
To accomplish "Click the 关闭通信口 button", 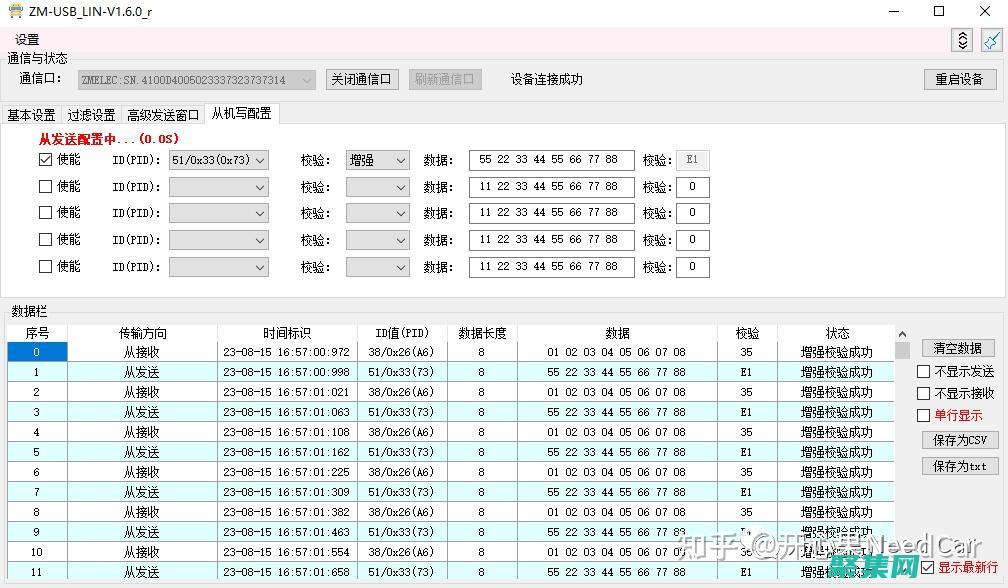I will (362, 79).
